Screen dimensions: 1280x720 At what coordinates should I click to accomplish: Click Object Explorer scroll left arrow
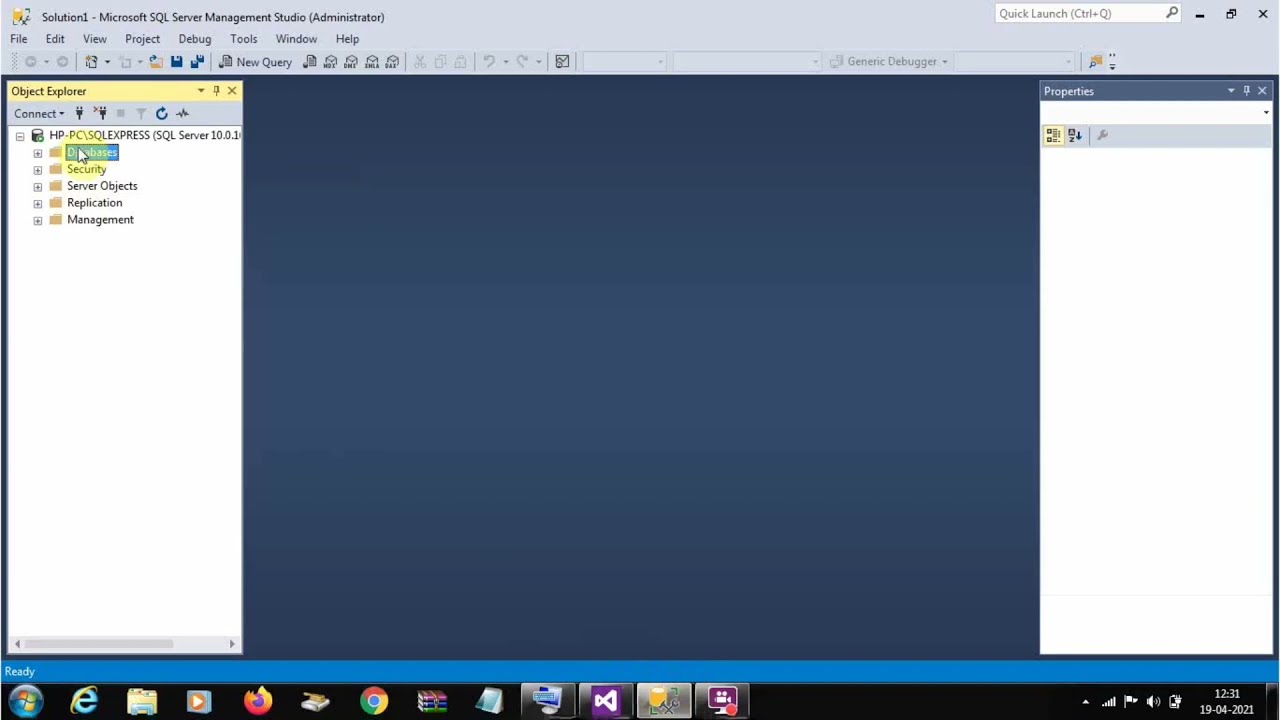click(x=17, y=644)
